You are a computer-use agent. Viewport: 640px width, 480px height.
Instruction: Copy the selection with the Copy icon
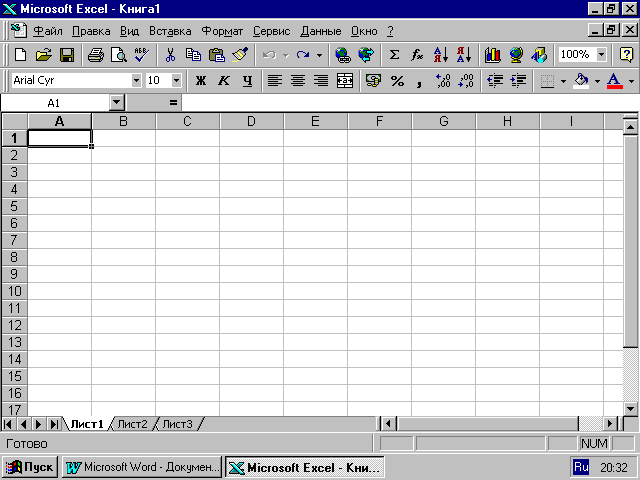click(193, 55)
